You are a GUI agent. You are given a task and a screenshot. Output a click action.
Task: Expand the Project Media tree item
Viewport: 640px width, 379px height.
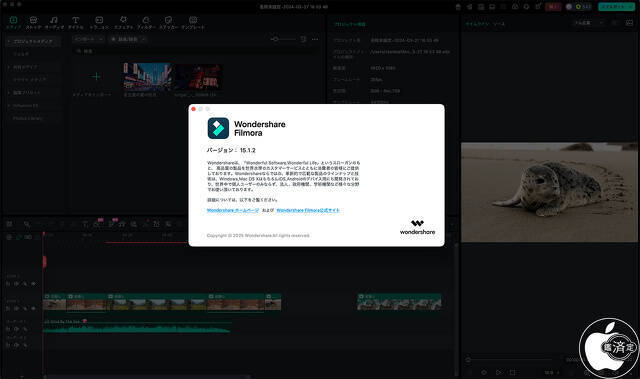click(x=33, y=41)
